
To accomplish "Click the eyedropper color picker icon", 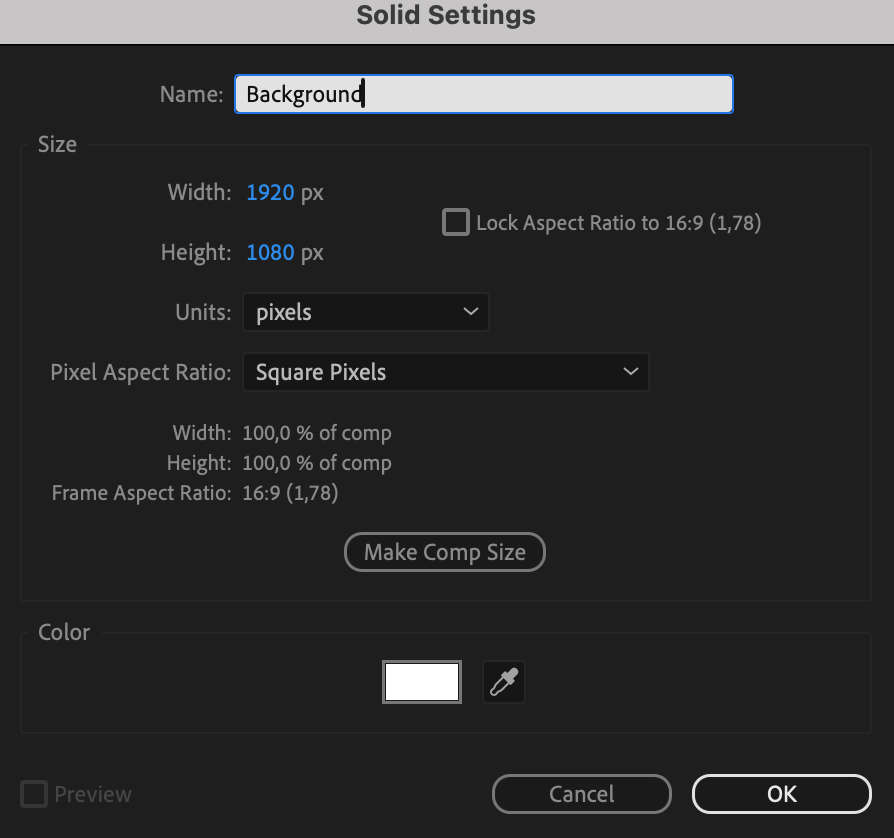I will [503, 683].
